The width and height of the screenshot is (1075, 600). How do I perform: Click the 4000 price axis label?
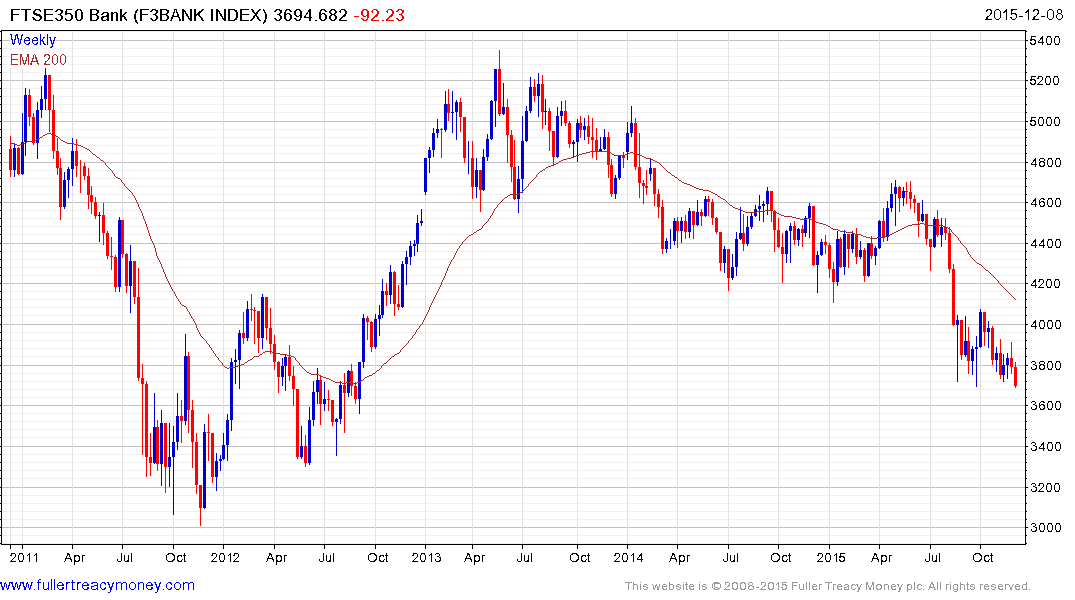[x=1045, y=324]
